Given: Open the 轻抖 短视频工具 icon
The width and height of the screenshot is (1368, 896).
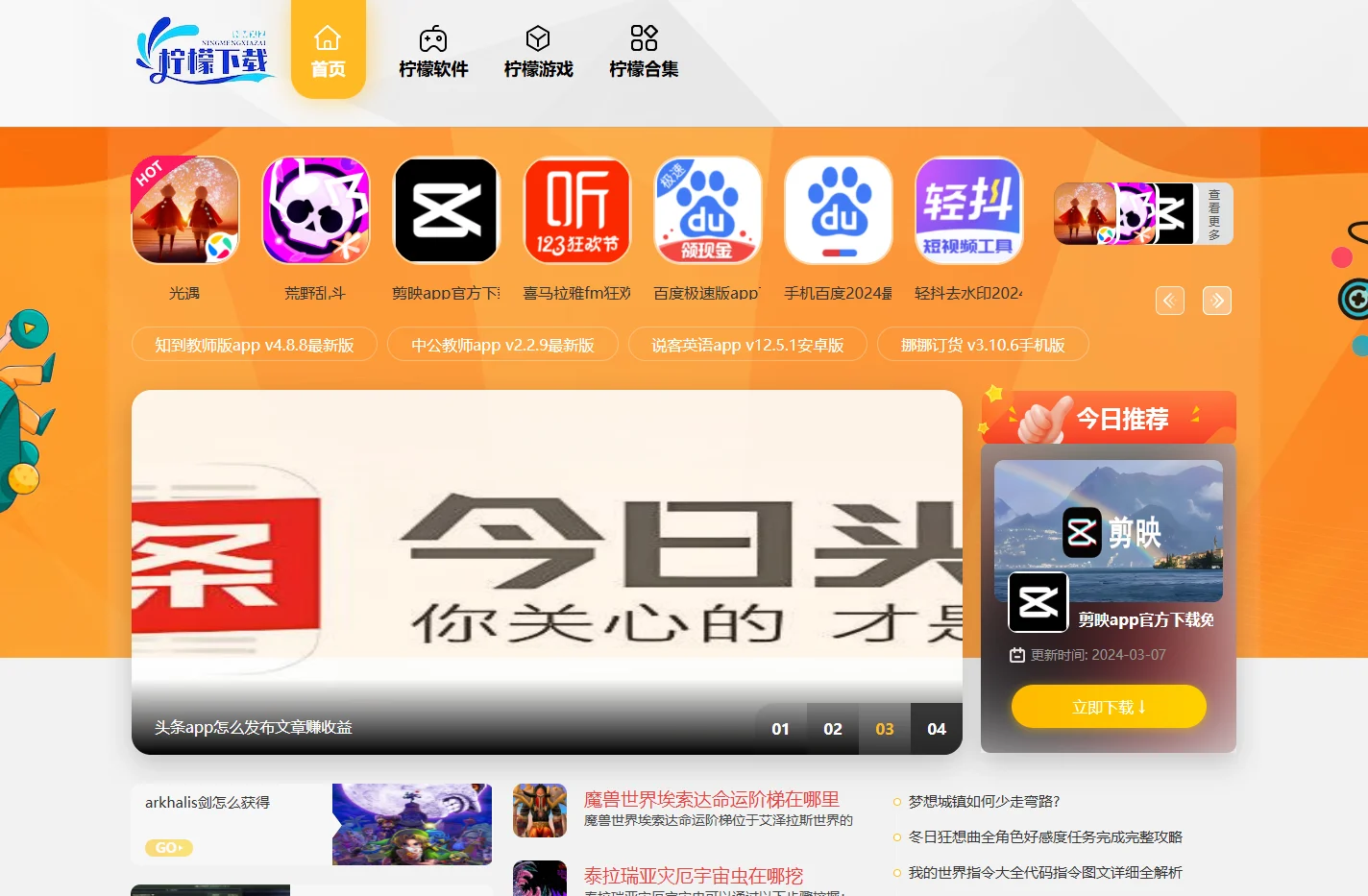Looking at the screenshot, I should coord(969,210).
